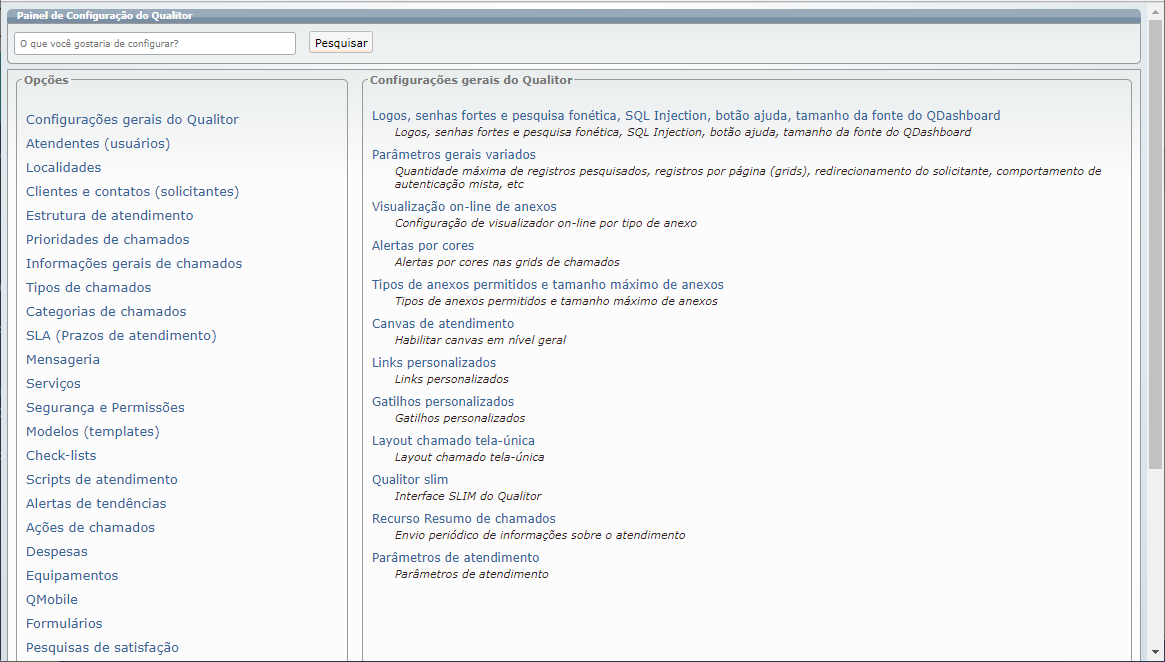Open Alertas por cores link

[423, 245]
